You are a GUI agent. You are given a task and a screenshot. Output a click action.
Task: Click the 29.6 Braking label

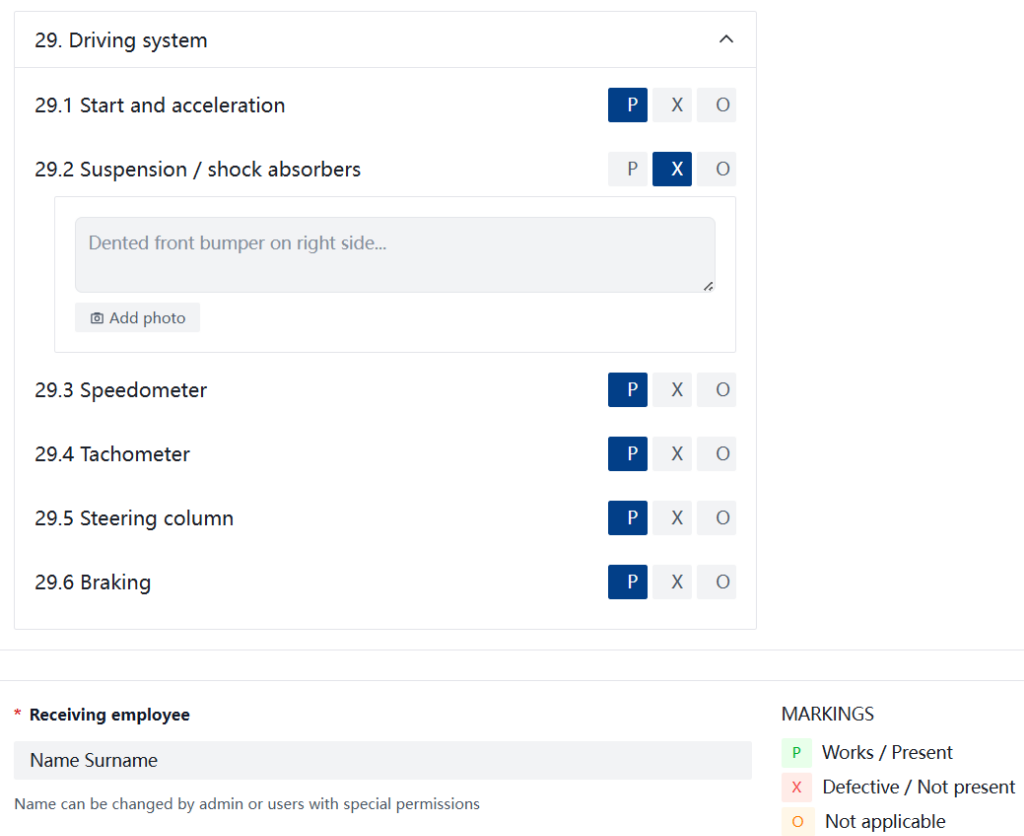tap(93, 581)
